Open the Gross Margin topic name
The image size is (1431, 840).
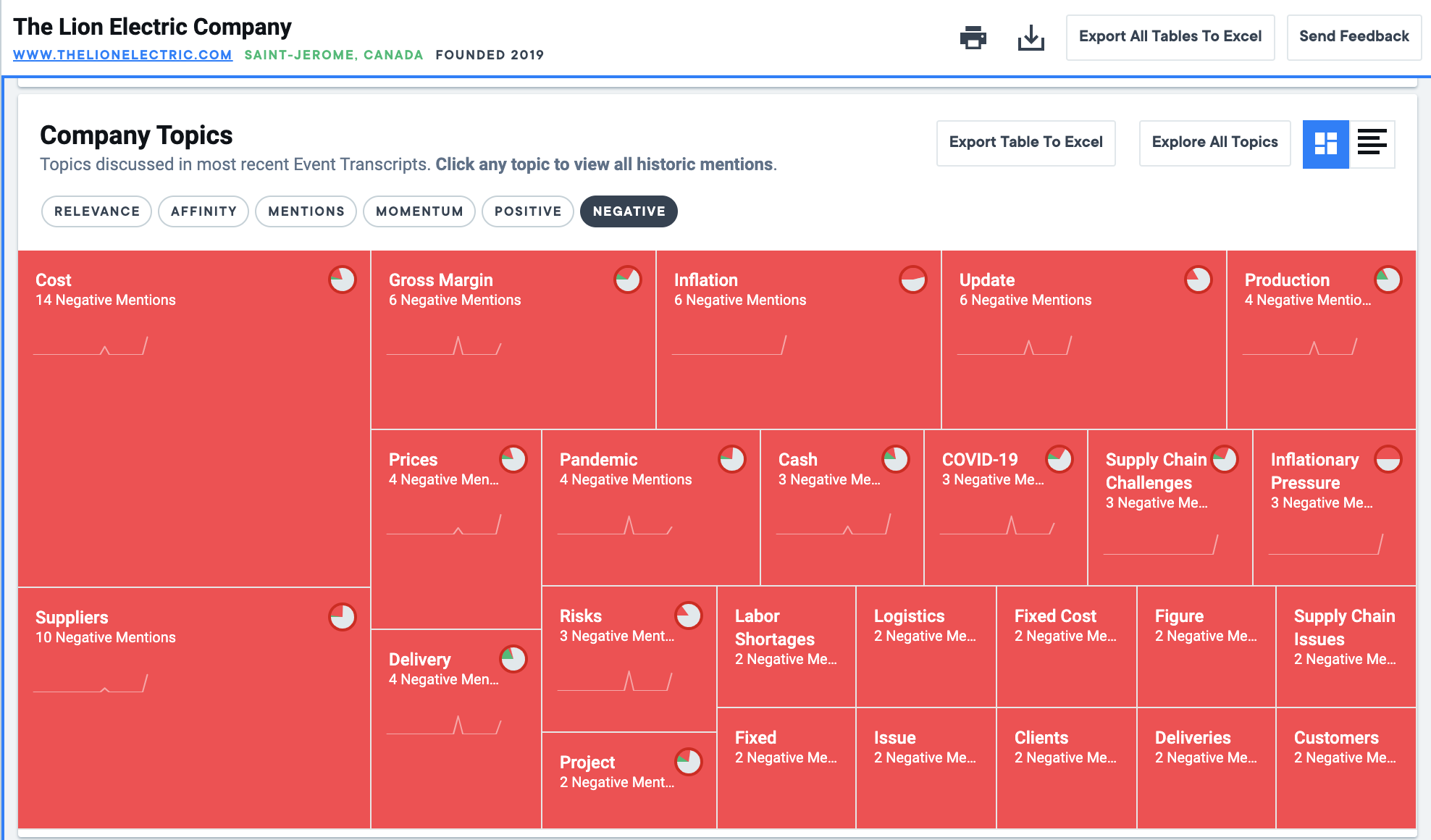coord(440,280)
